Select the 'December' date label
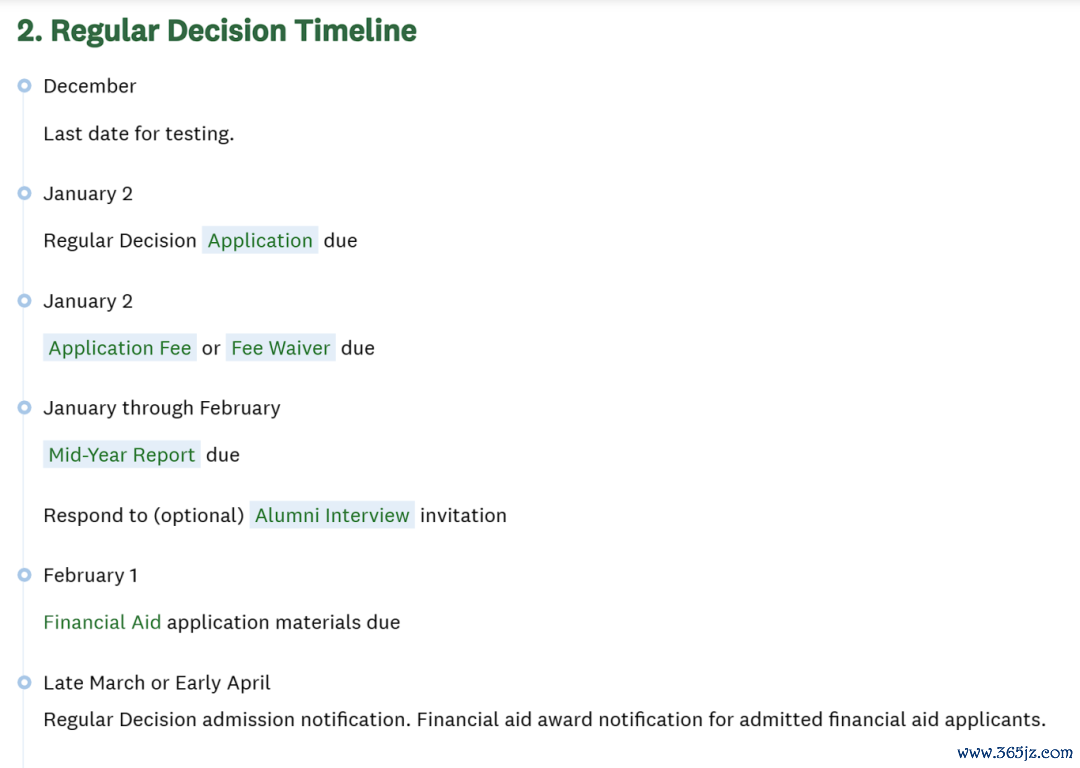The width and height of the screenshot is (1080, 768). click(90, 86)
